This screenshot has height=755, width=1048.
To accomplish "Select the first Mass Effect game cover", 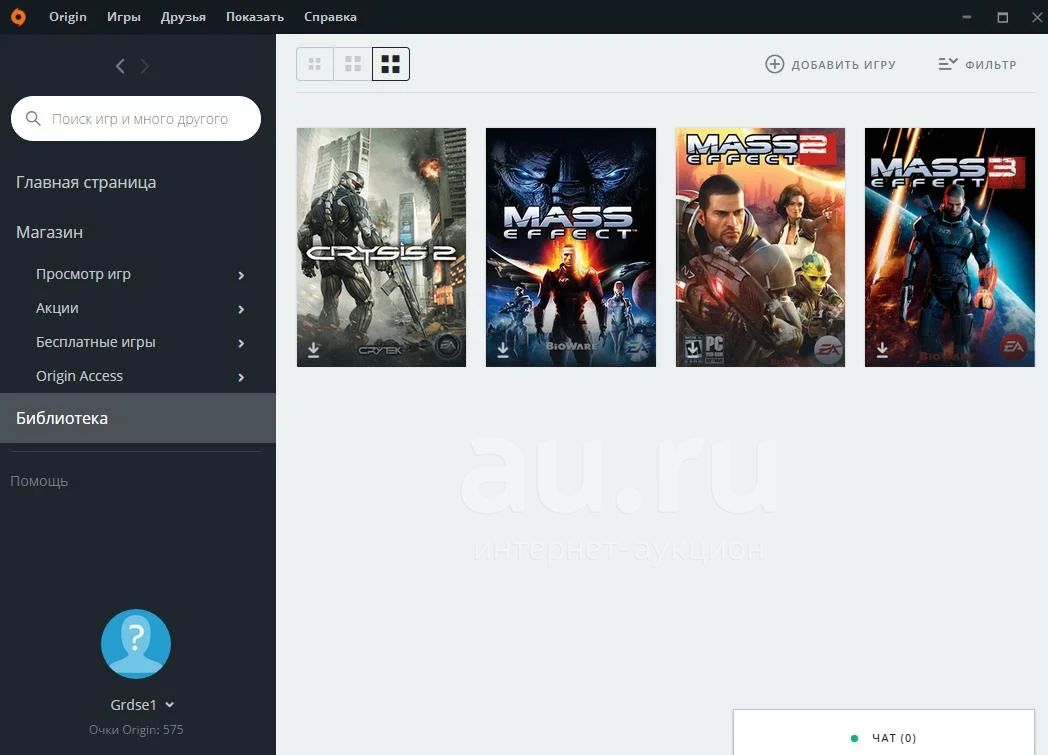I will (571, 247).
